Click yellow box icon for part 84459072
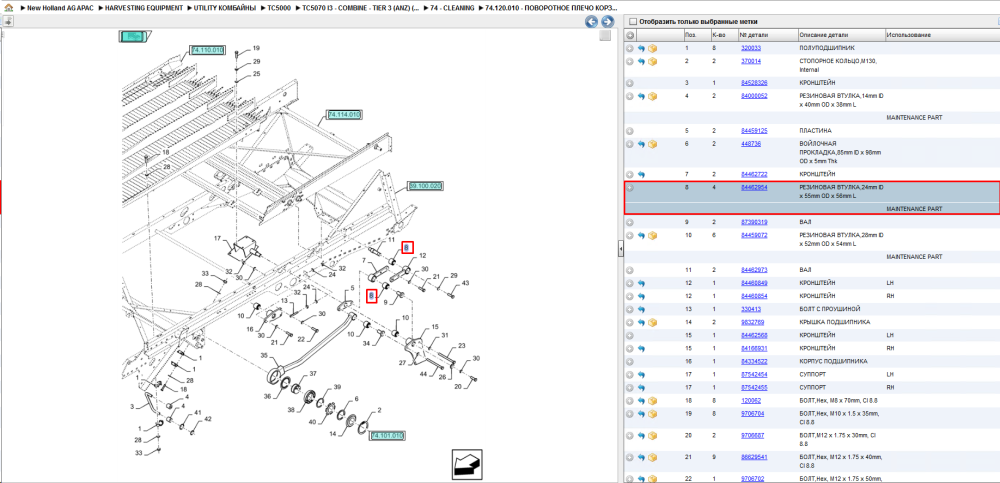 tap(652, 235)
